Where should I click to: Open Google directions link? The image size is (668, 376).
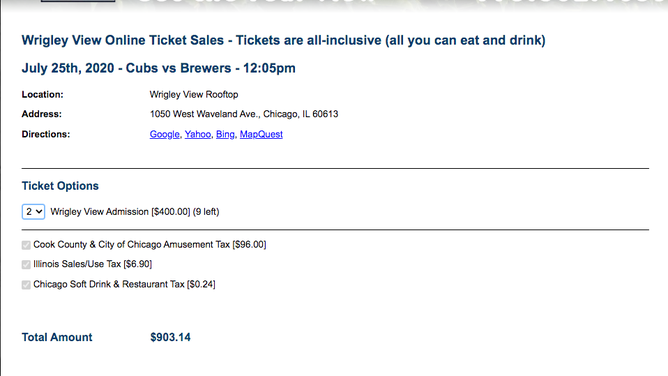[x=164, y=134]
